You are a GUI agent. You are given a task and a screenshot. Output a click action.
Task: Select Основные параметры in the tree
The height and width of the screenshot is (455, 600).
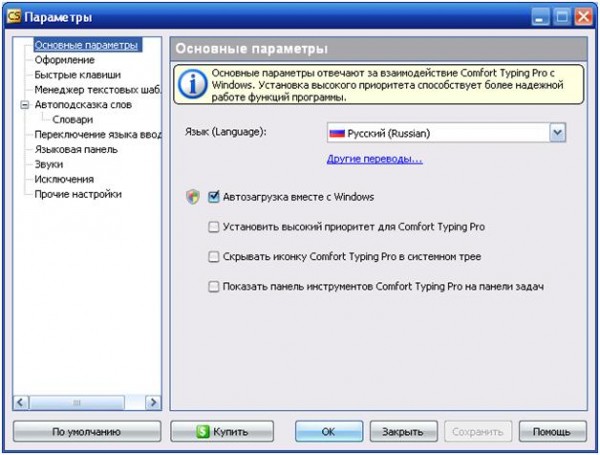pos(86,45)
